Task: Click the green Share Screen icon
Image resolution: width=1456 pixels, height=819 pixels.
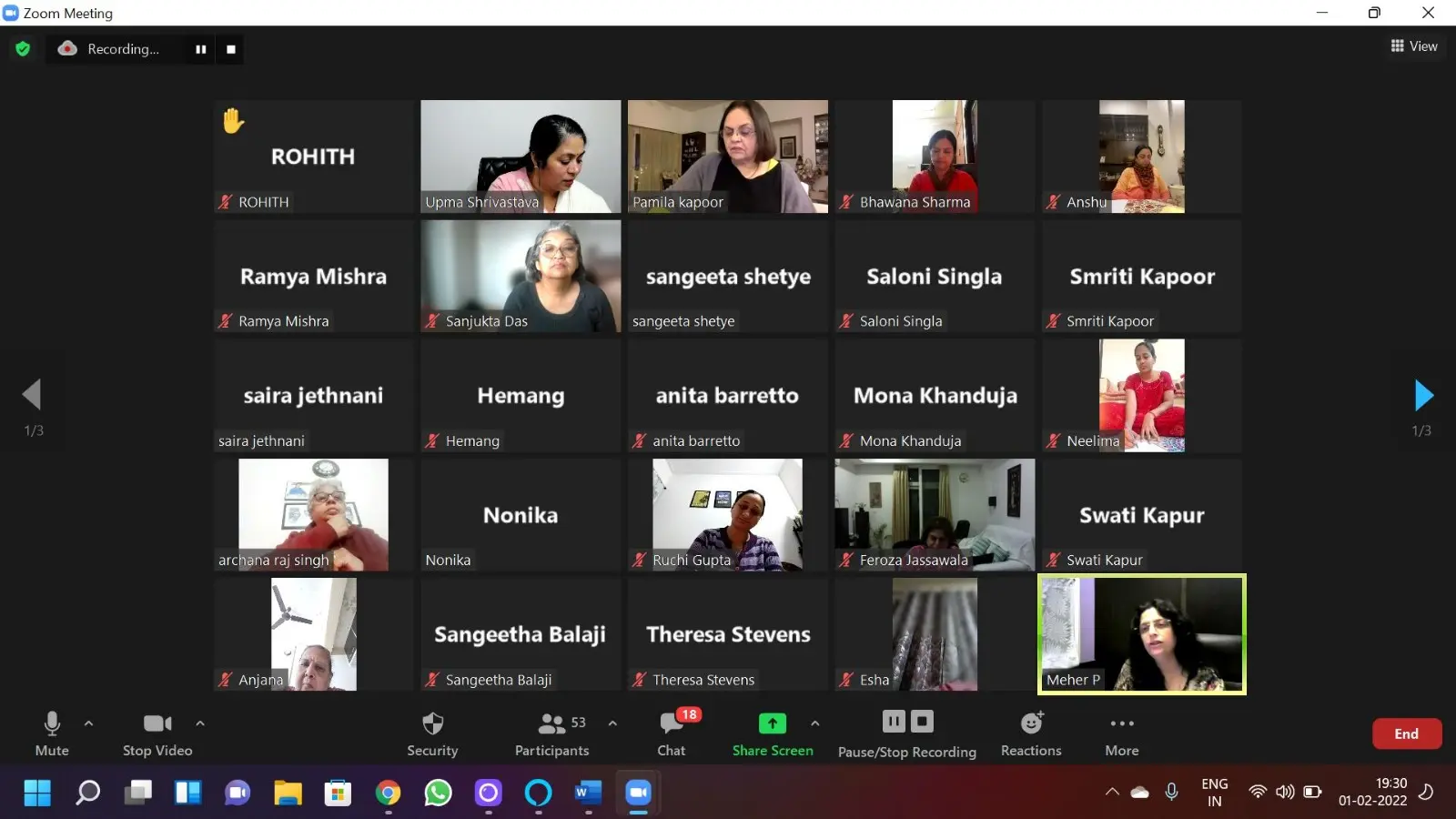Action: [x=772, y=723]
